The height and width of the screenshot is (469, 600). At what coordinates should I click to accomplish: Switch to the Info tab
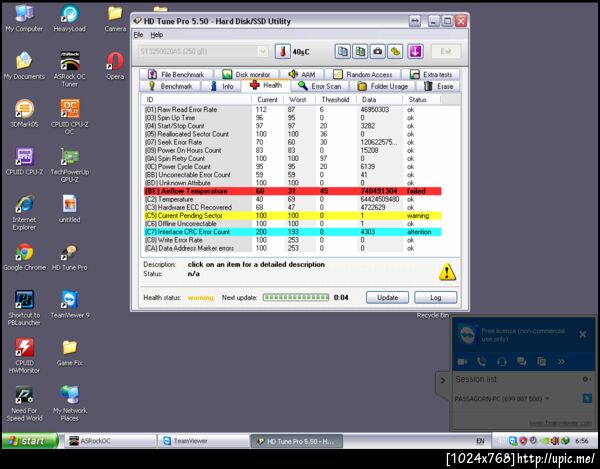tap(222, 86)
